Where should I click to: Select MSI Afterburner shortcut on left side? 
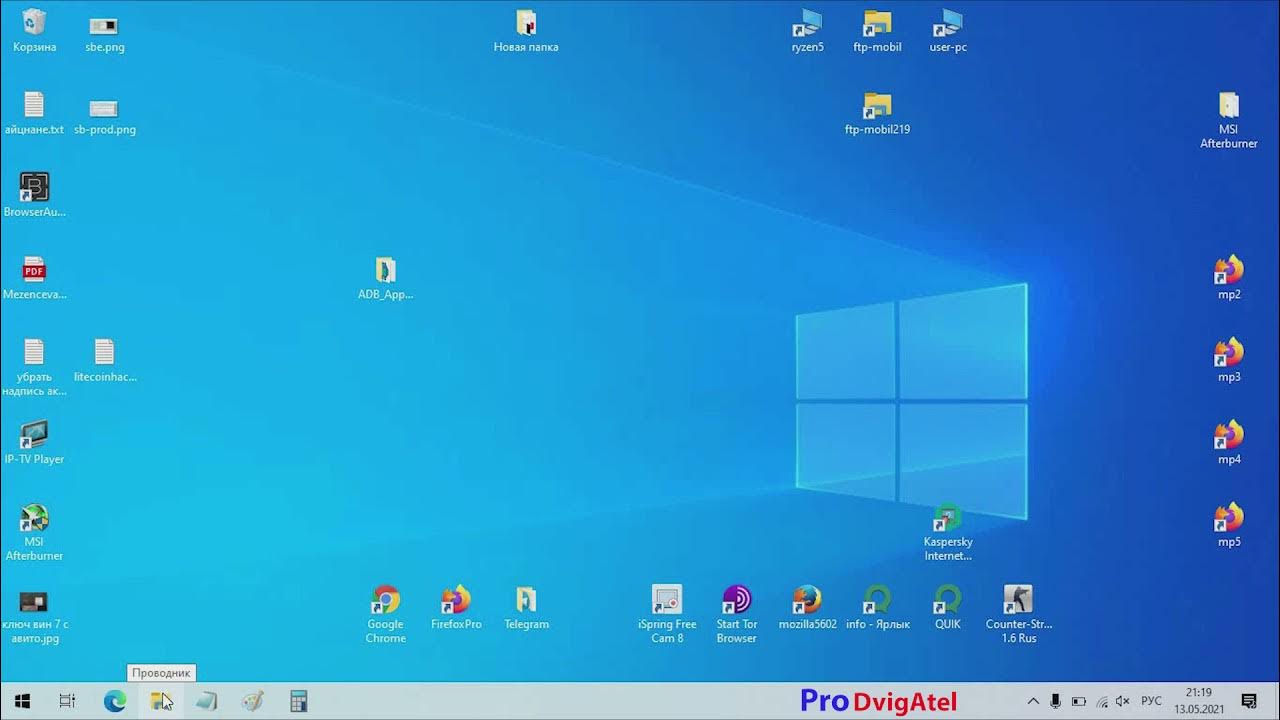coord(34,532)
